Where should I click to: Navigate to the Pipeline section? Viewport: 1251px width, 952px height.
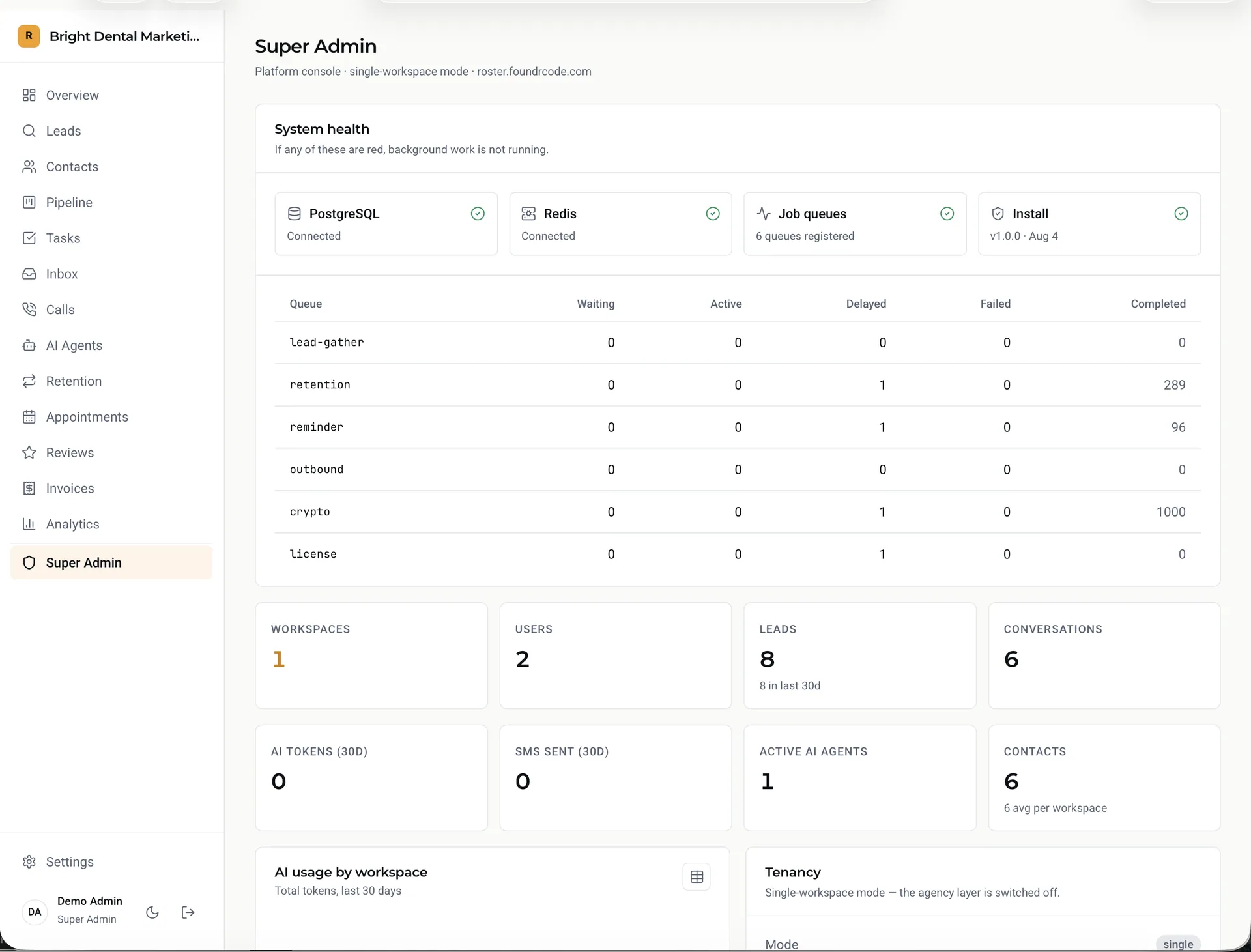point(111,203)
